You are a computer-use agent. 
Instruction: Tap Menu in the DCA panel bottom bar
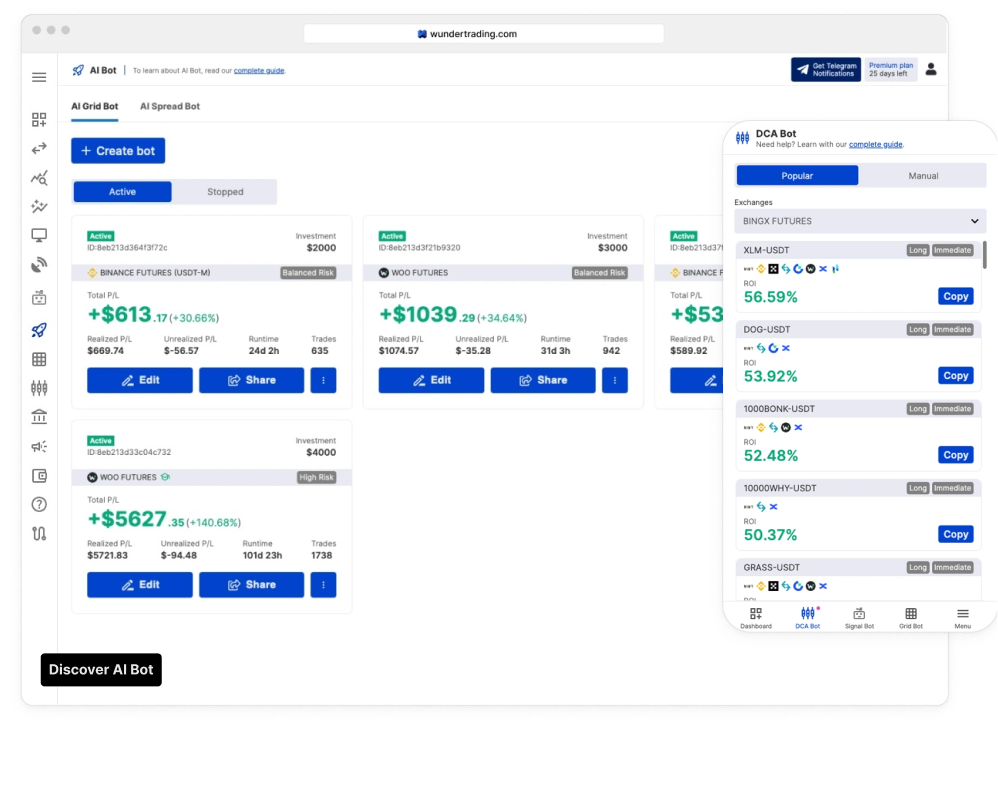pyautogui.click(x=962, y=617)
